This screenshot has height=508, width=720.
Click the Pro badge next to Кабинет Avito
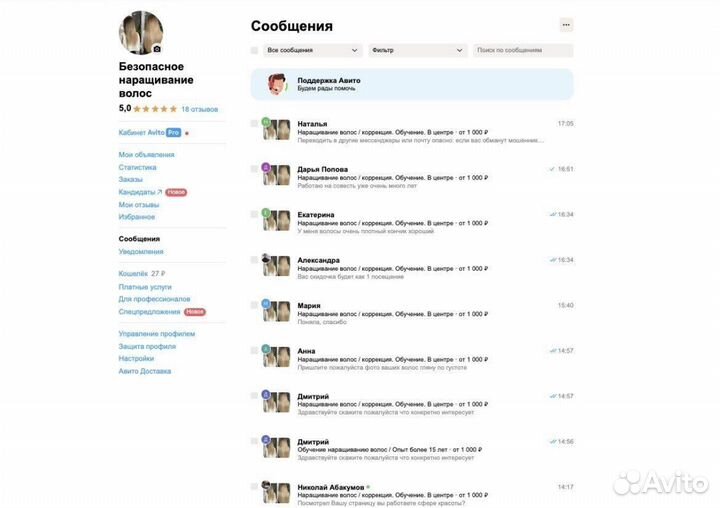[x=174, y=133]
